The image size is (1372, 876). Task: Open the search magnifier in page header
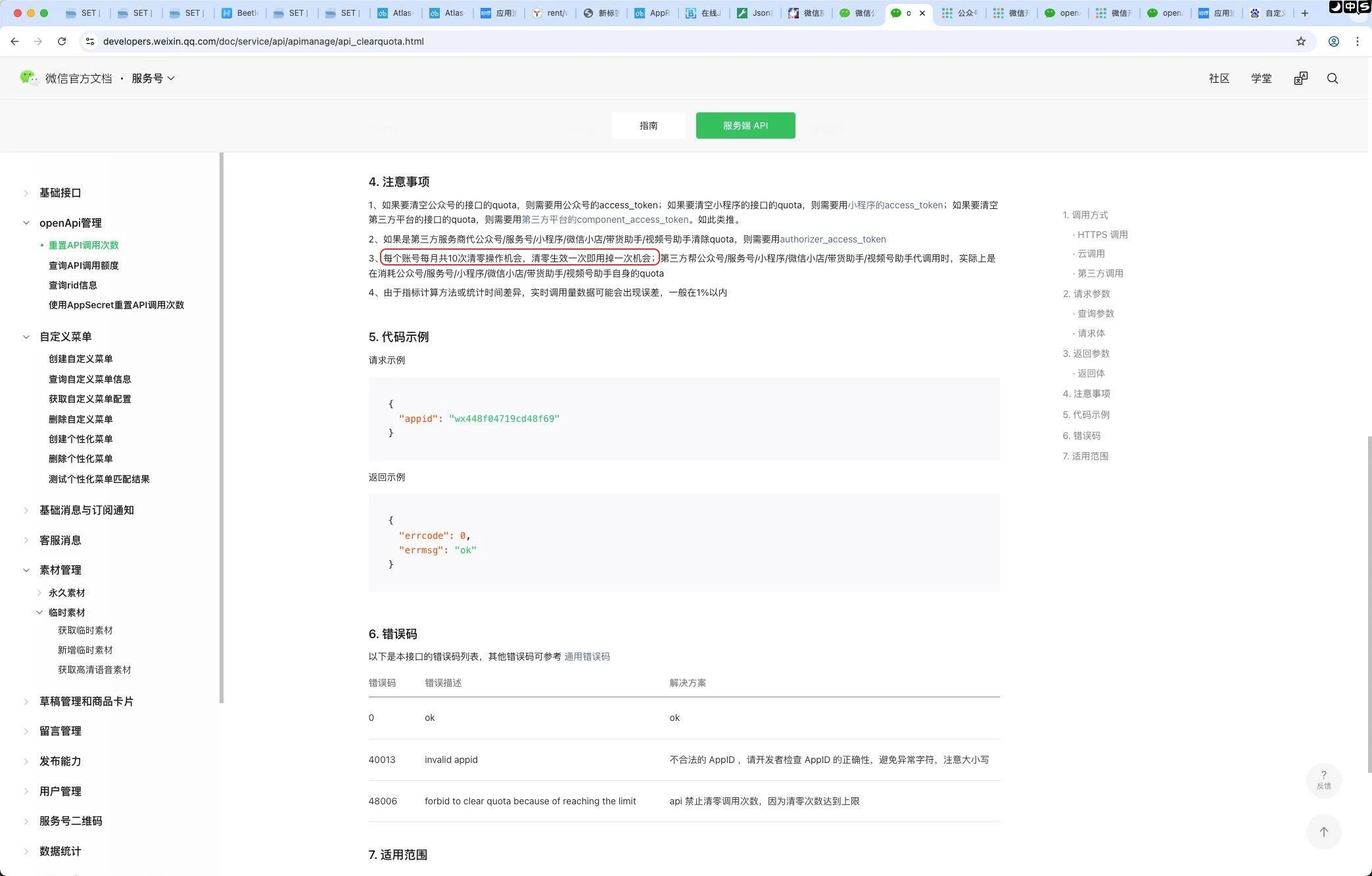1333,78
